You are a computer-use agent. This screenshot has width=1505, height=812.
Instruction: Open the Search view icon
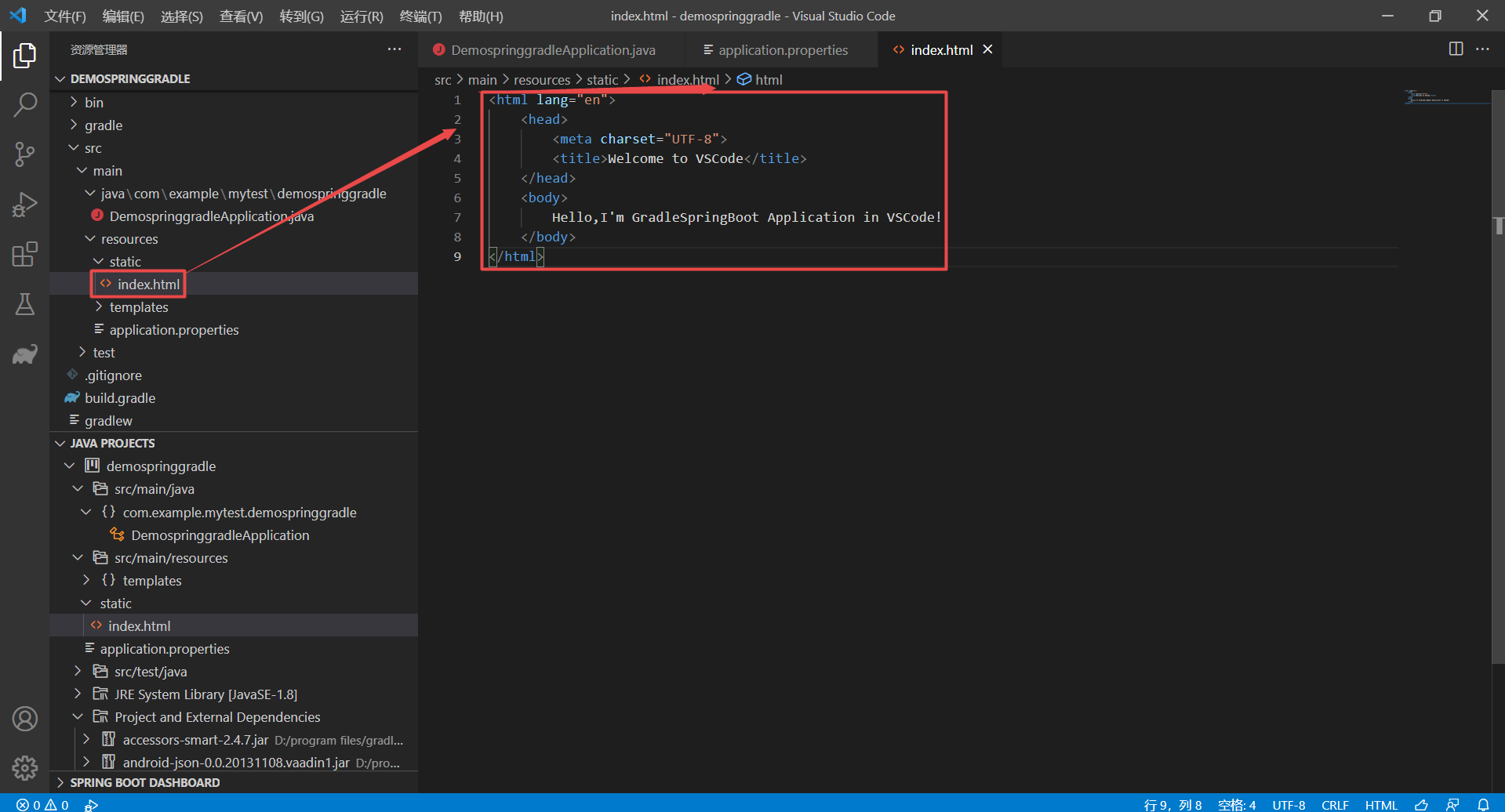(x=24, y=105)
